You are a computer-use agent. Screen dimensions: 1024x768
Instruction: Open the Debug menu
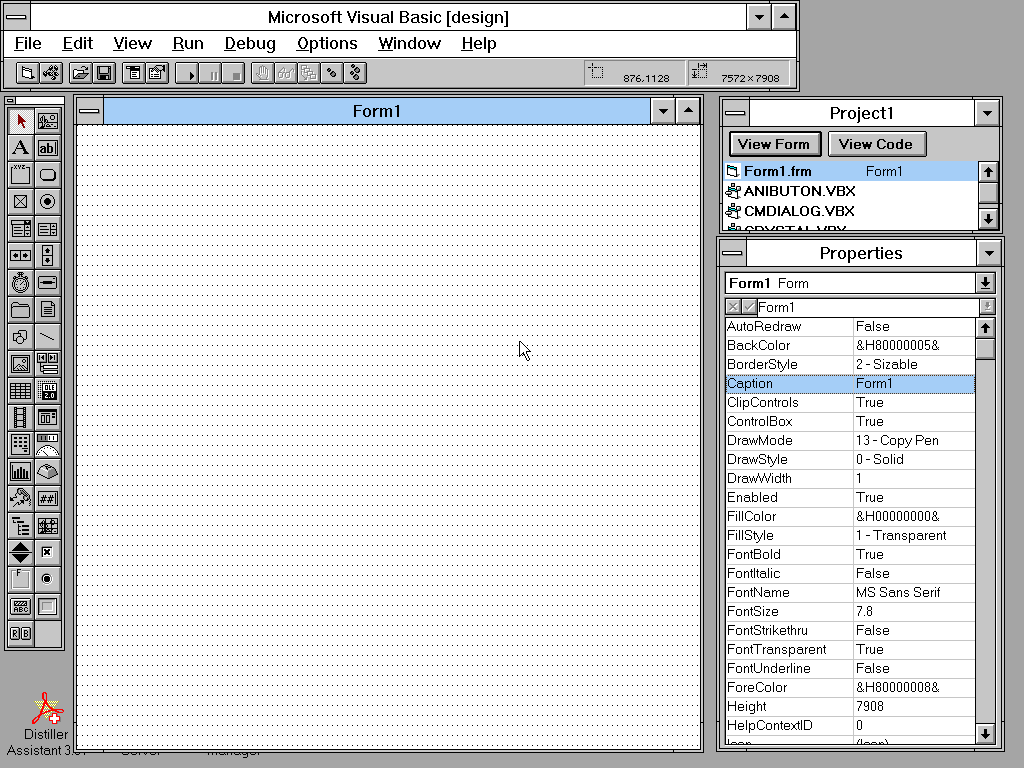[x=250, y=43]
